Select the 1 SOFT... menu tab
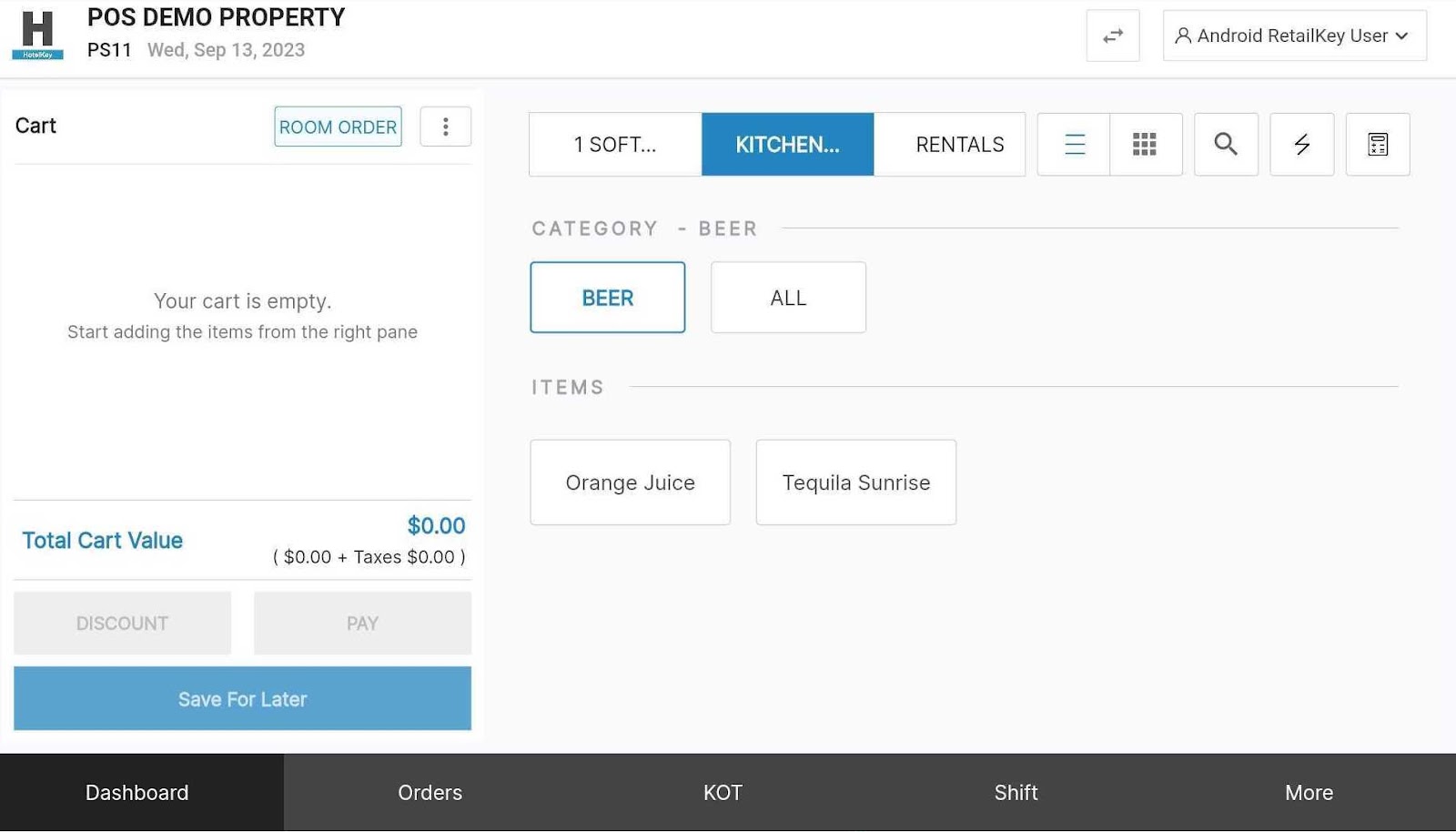 tap(615, 145)
